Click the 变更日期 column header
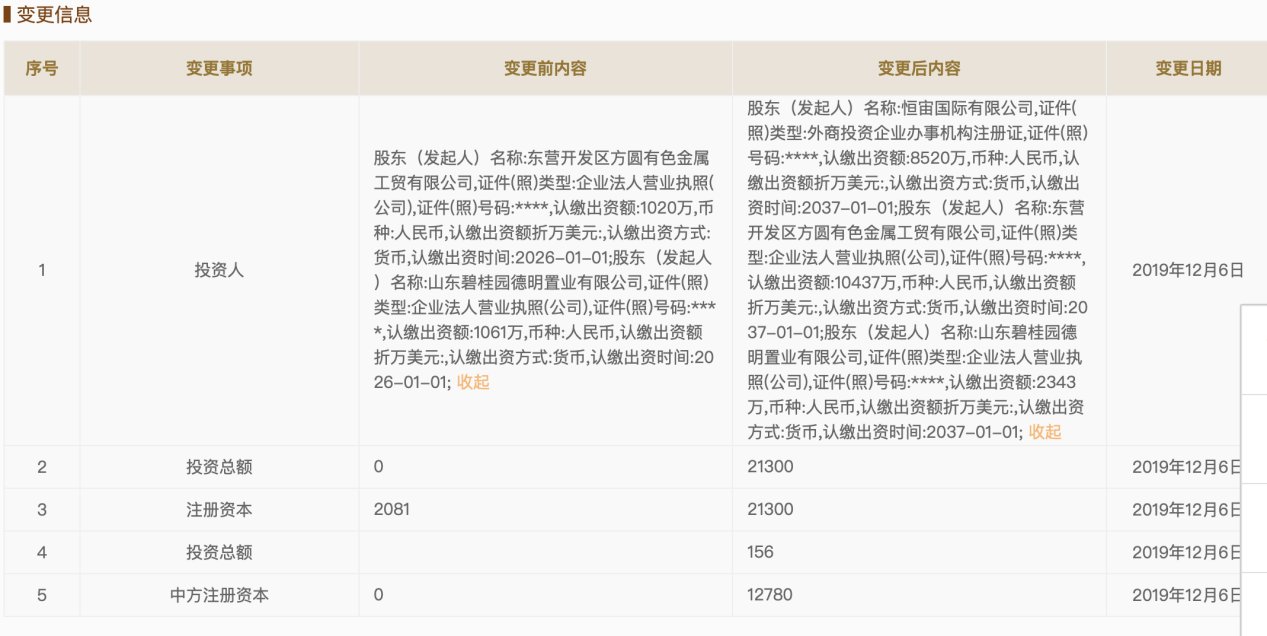1267x636 pixels. click(x=1188, y=69)
